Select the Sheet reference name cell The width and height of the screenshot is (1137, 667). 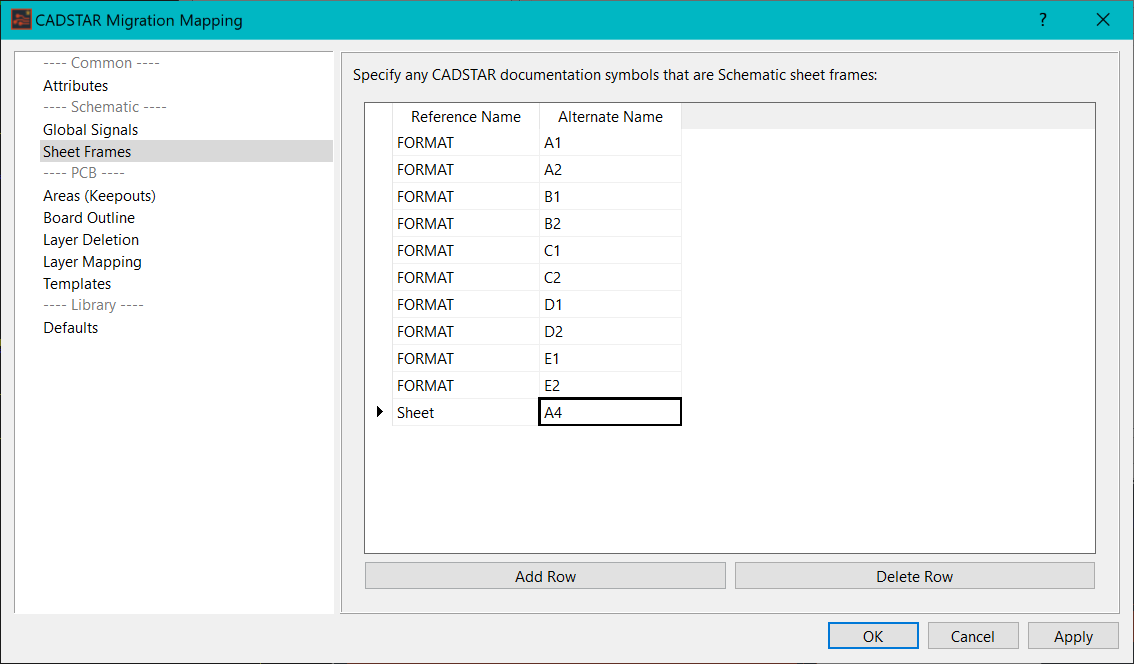point(466,413)
